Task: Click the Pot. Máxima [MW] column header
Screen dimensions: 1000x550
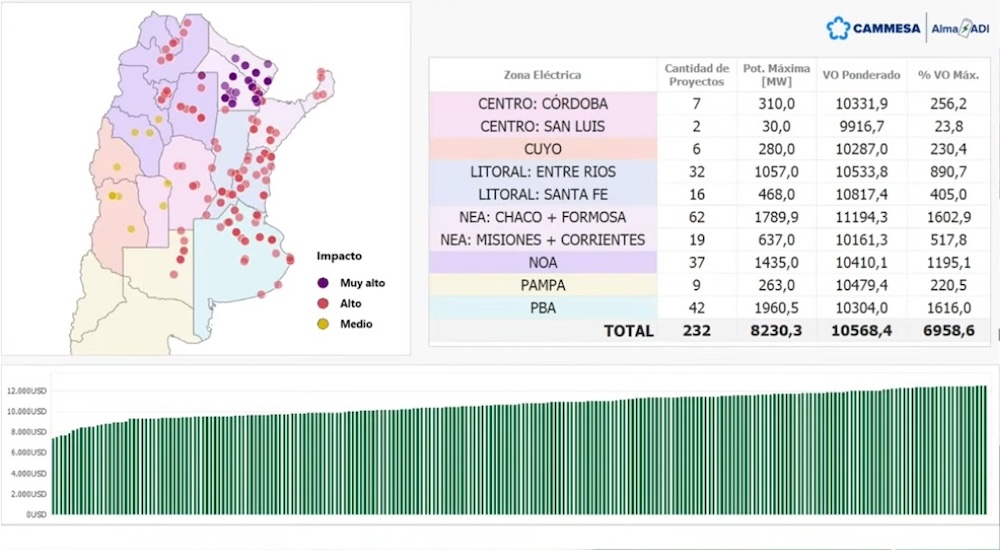Action: pyautogui.click(x=776, y=75)
